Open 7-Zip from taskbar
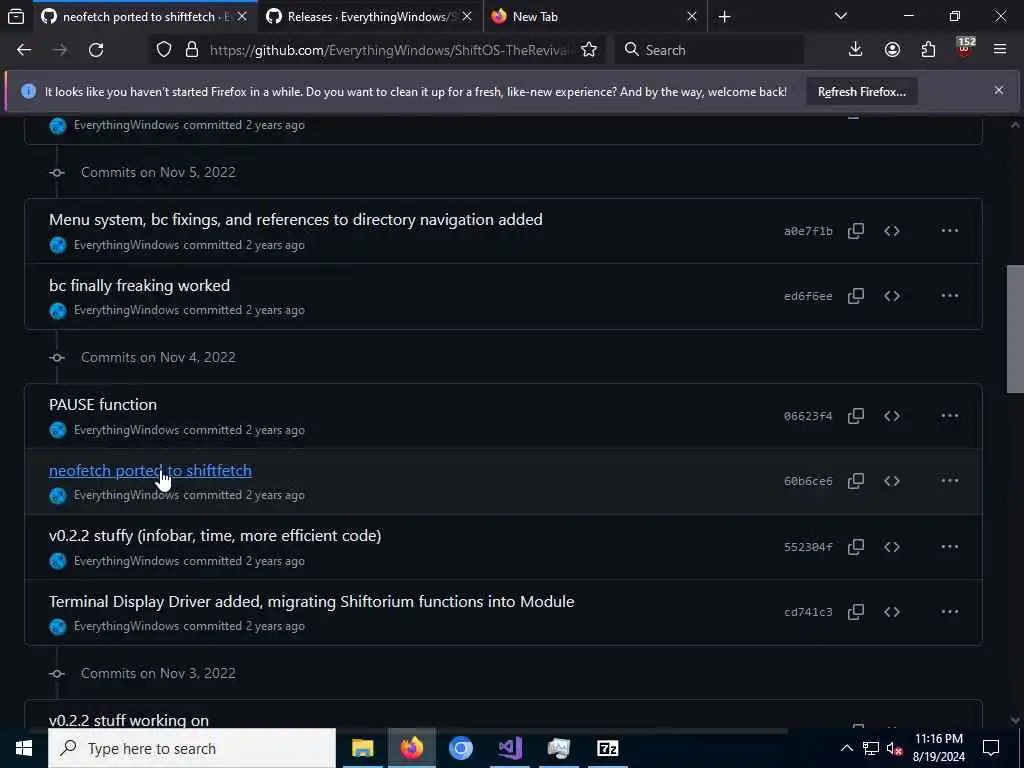 click(x=607, y=748)
